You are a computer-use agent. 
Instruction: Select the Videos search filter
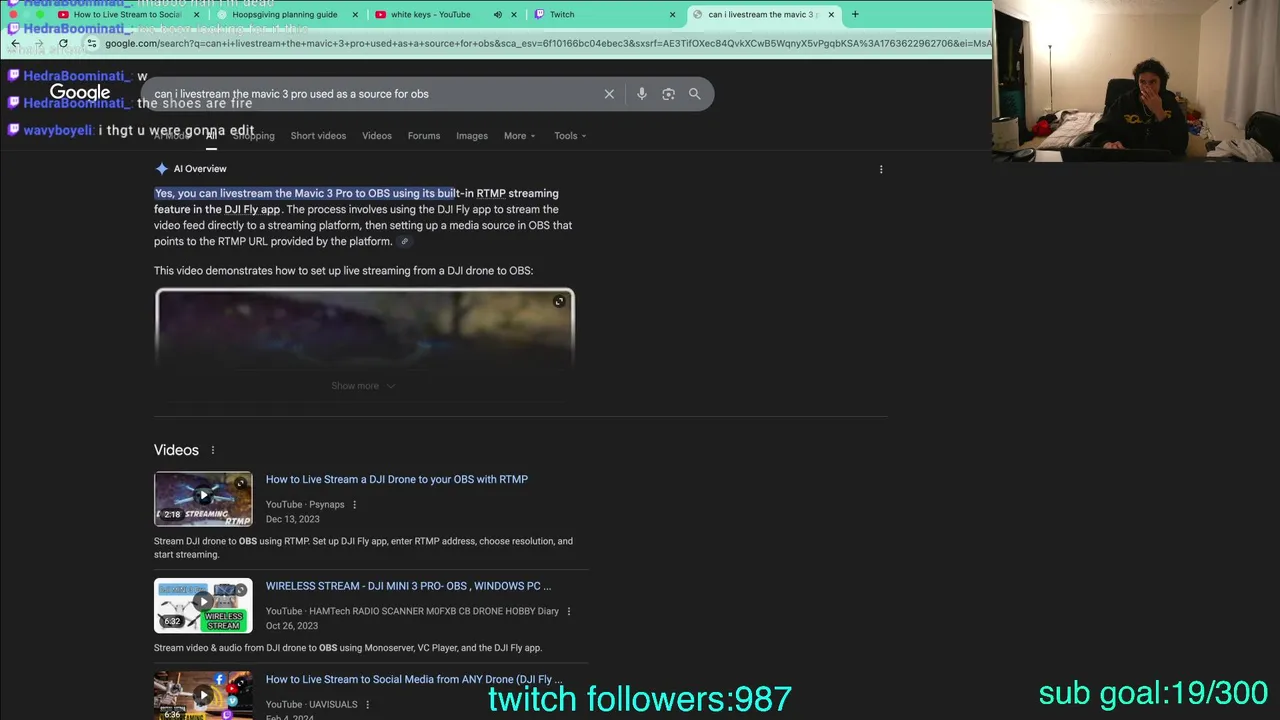tap(377, 136)
